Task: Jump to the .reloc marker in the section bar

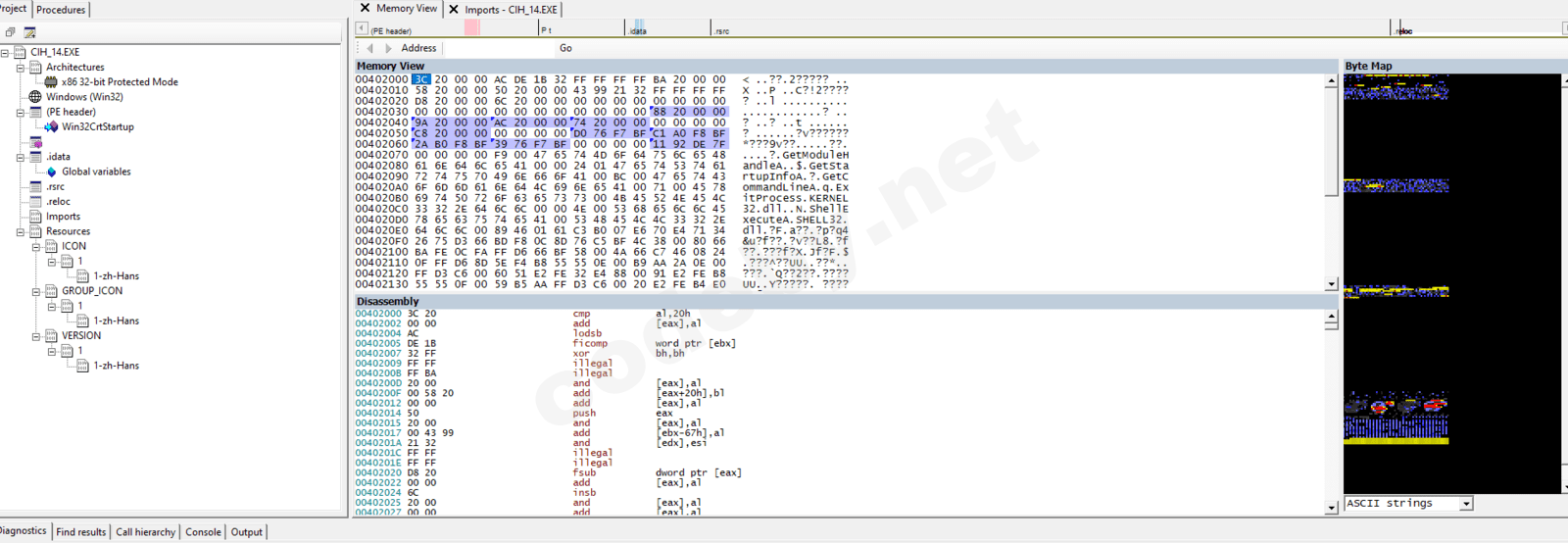Action: (x=1404, y=31)
